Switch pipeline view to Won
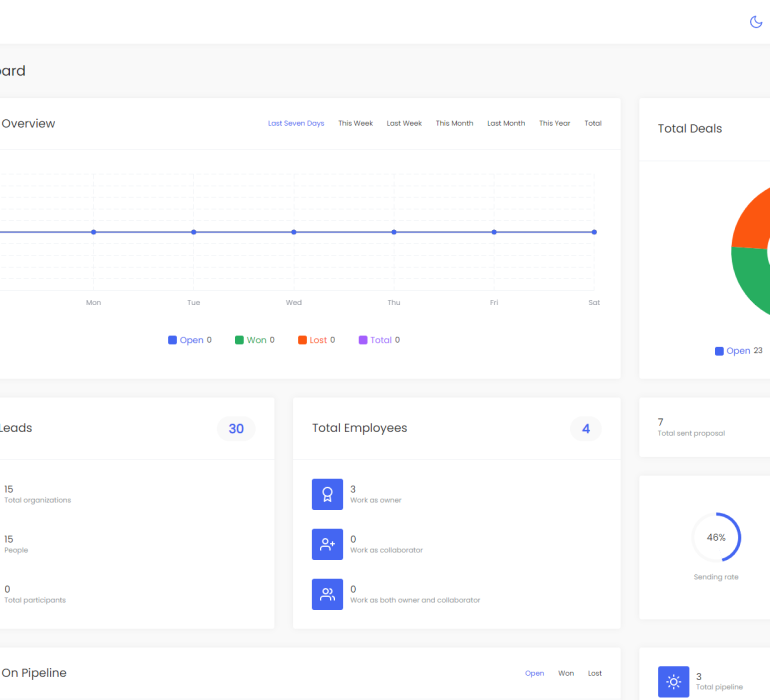Screen dimensions: 770x700 click(x=566, y=673)
